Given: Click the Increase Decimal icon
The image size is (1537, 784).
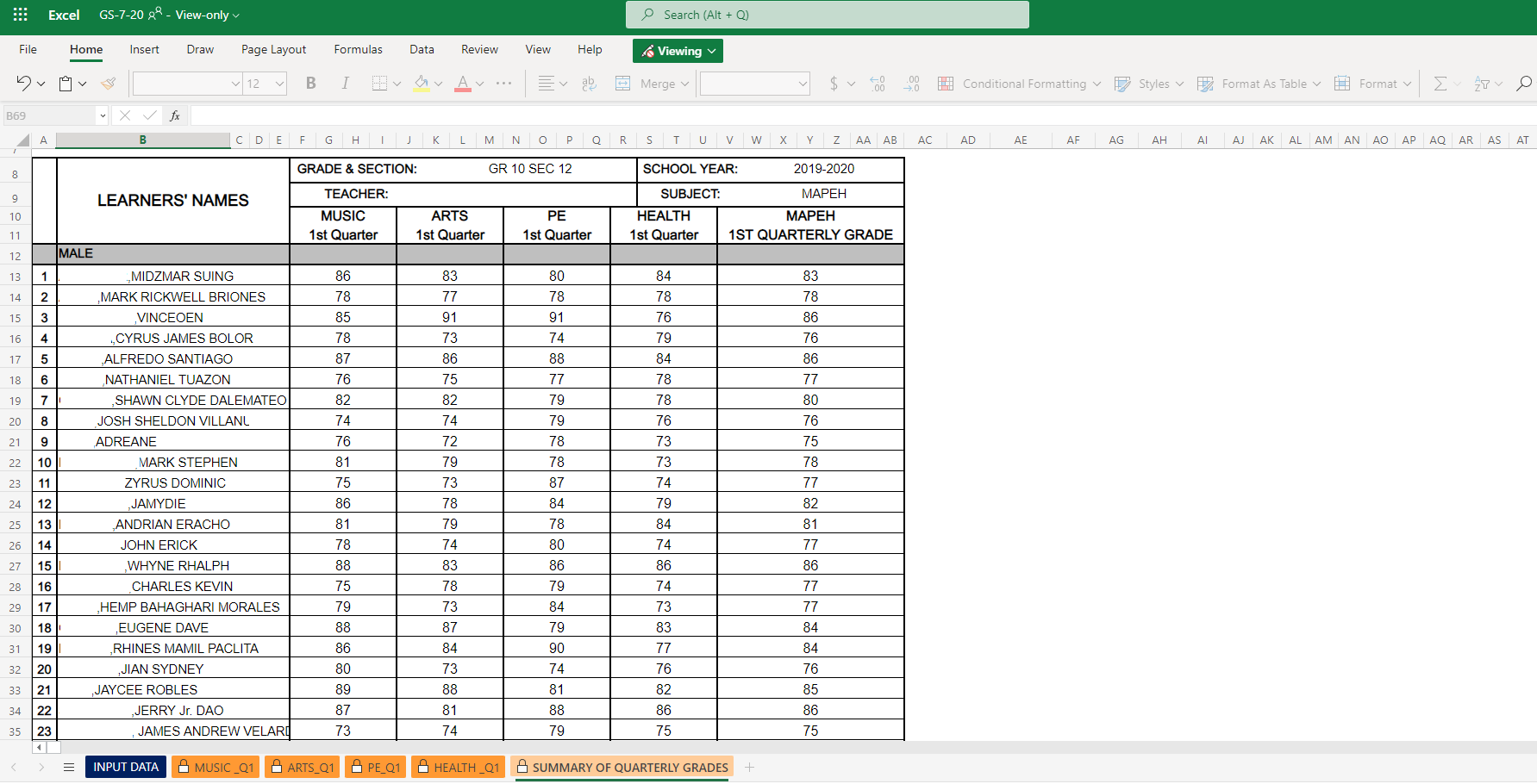Looking at the screenshot, I should coord(878,84).
